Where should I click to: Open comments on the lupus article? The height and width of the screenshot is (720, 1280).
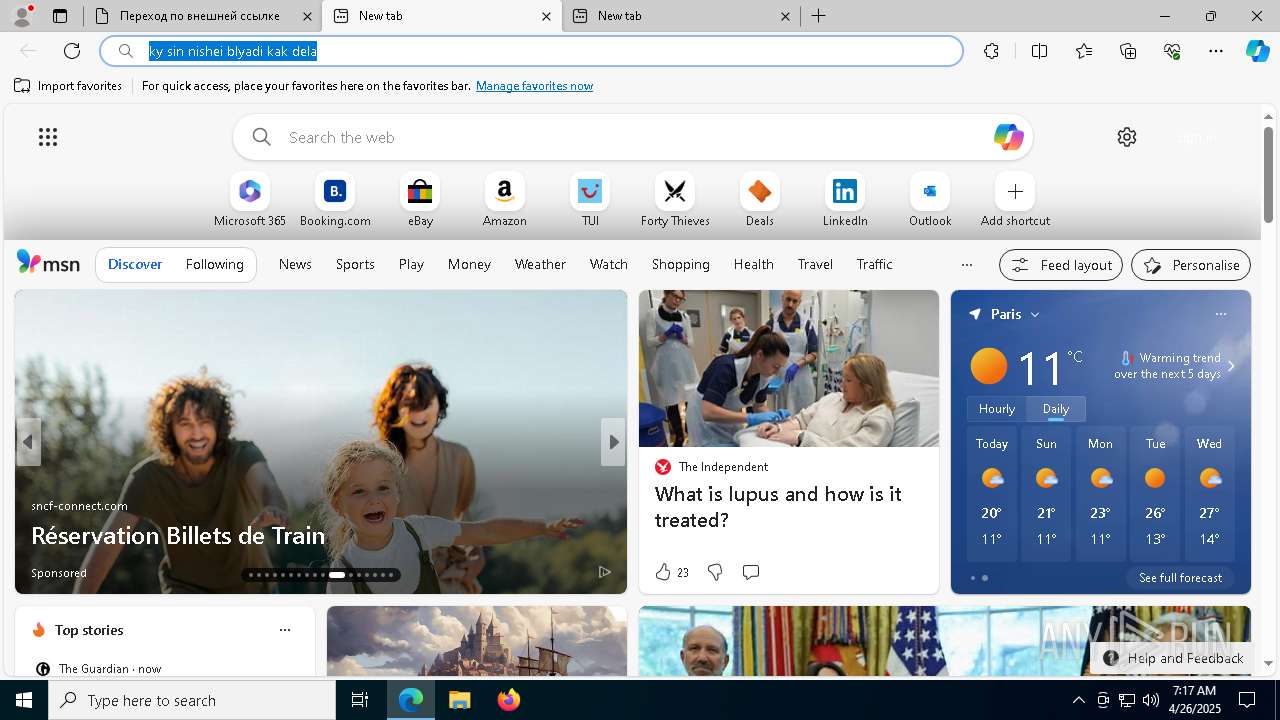pyautogui.click(x=751, y=572)
